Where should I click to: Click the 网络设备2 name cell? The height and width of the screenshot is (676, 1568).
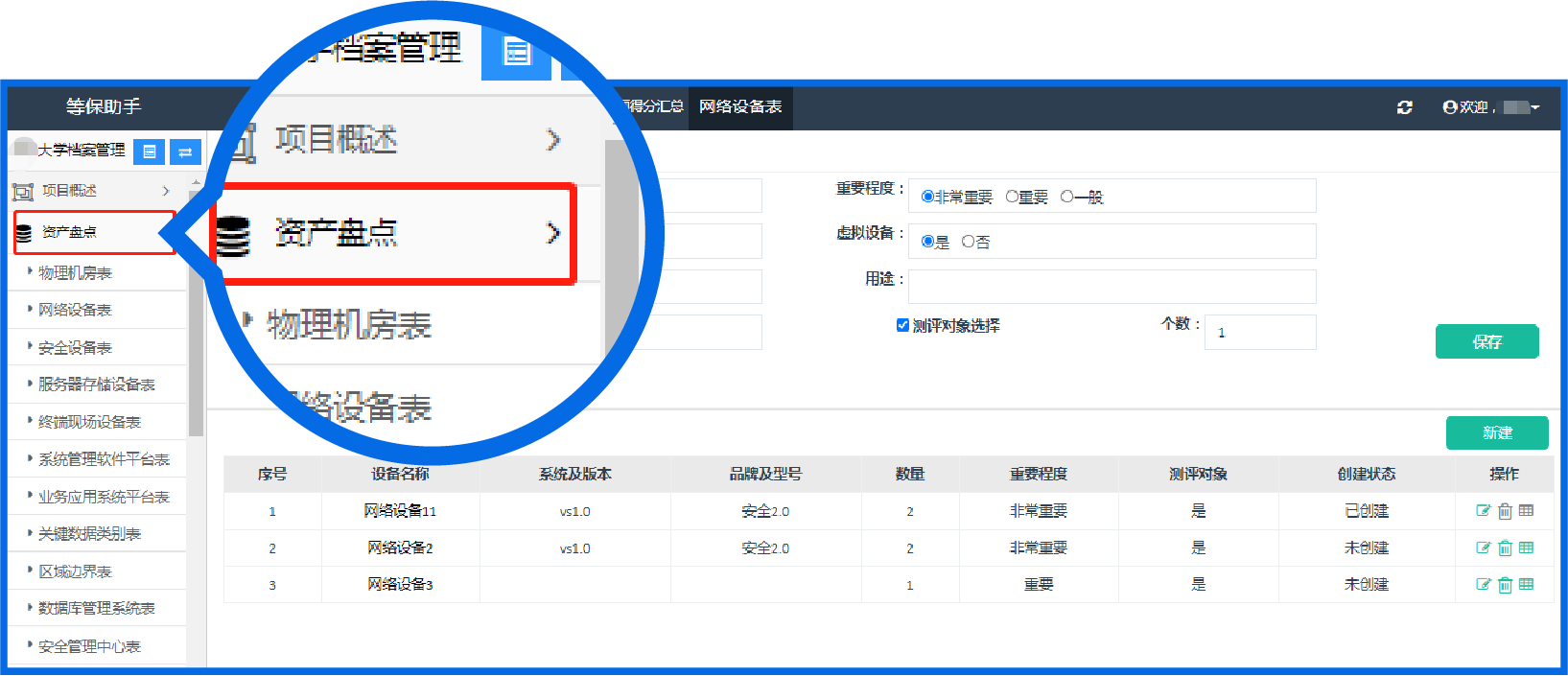[x=400, y=548]
